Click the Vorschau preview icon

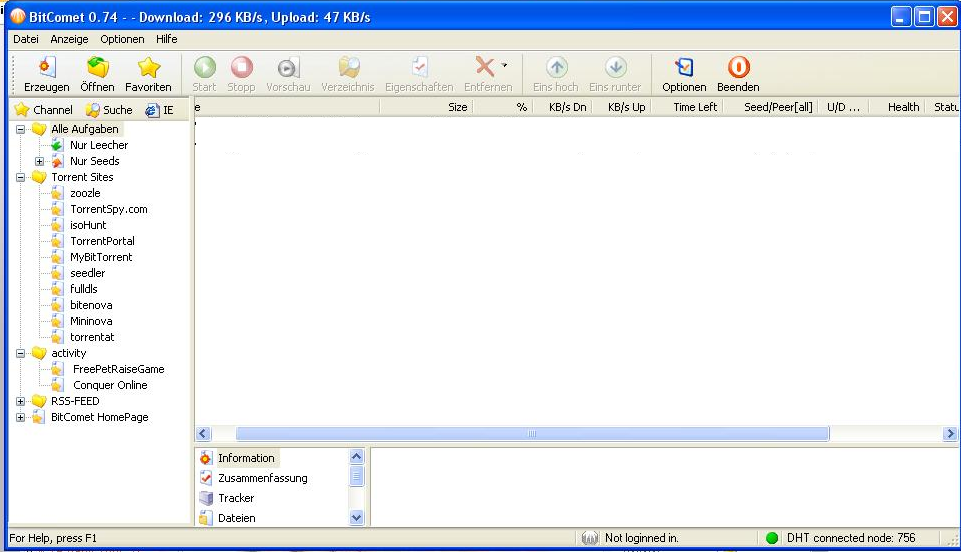(x=288, y=67)
